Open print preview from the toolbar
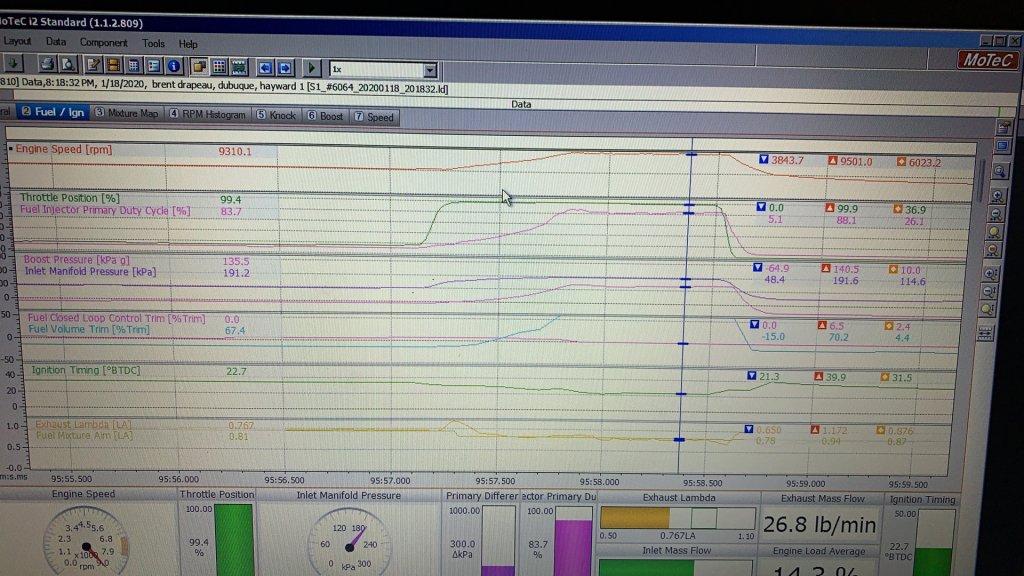The height and width of the screenshot is (576, 1024). coord(70,67)
